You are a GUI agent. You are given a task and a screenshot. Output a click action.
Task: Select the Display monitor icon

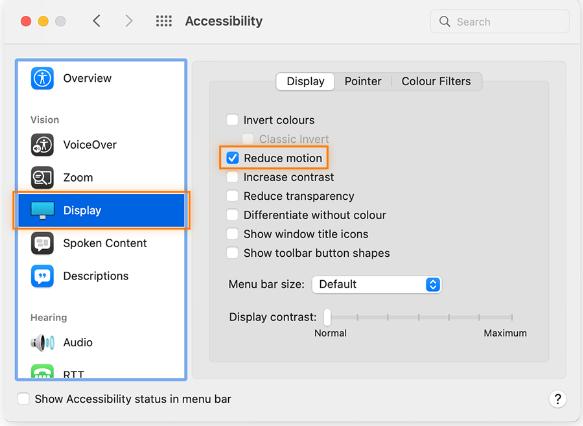pyautogui.click(x=42, y=210)
